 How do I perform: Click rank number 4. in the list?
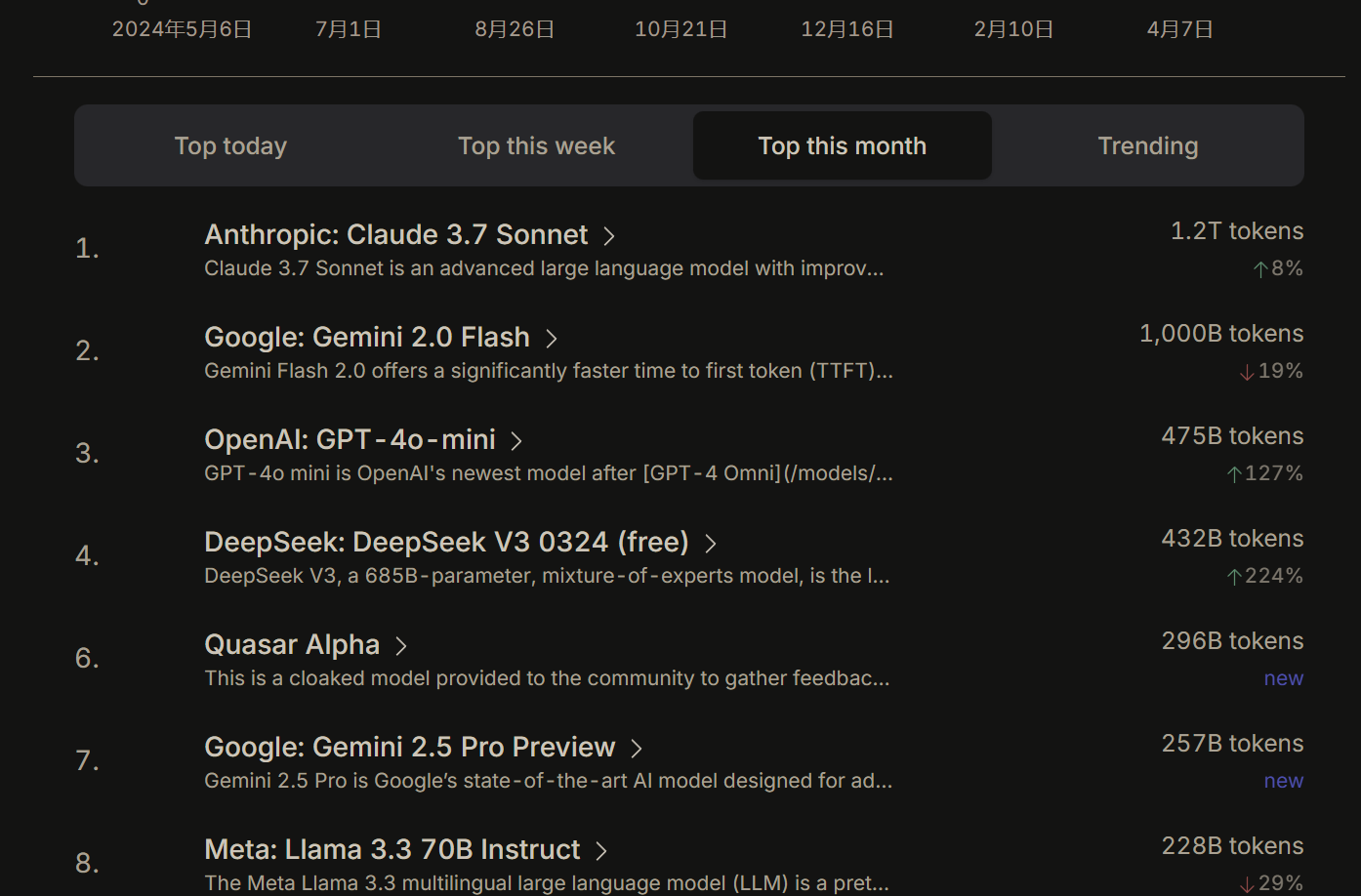pyautogui.click(x=87, y=555)
